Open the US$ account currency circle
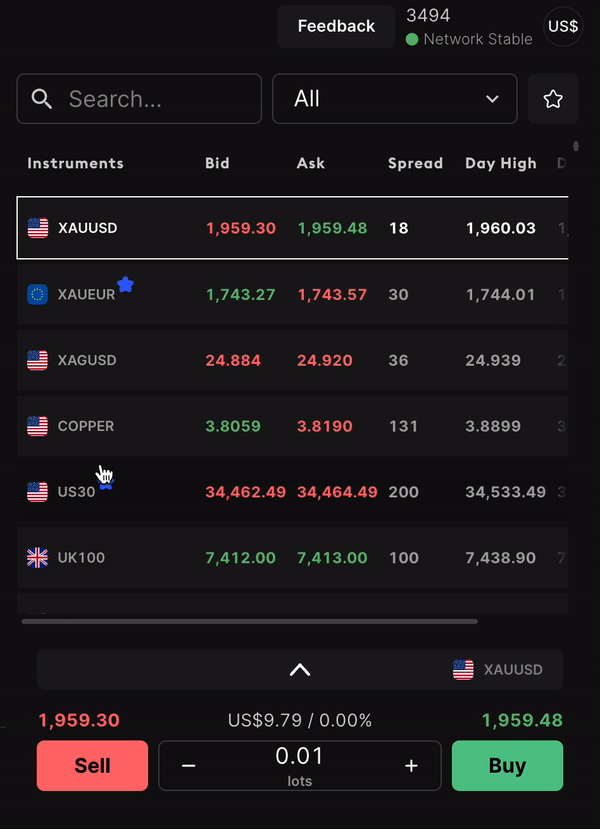The image size is (600, 829). [x=563, y=26]
